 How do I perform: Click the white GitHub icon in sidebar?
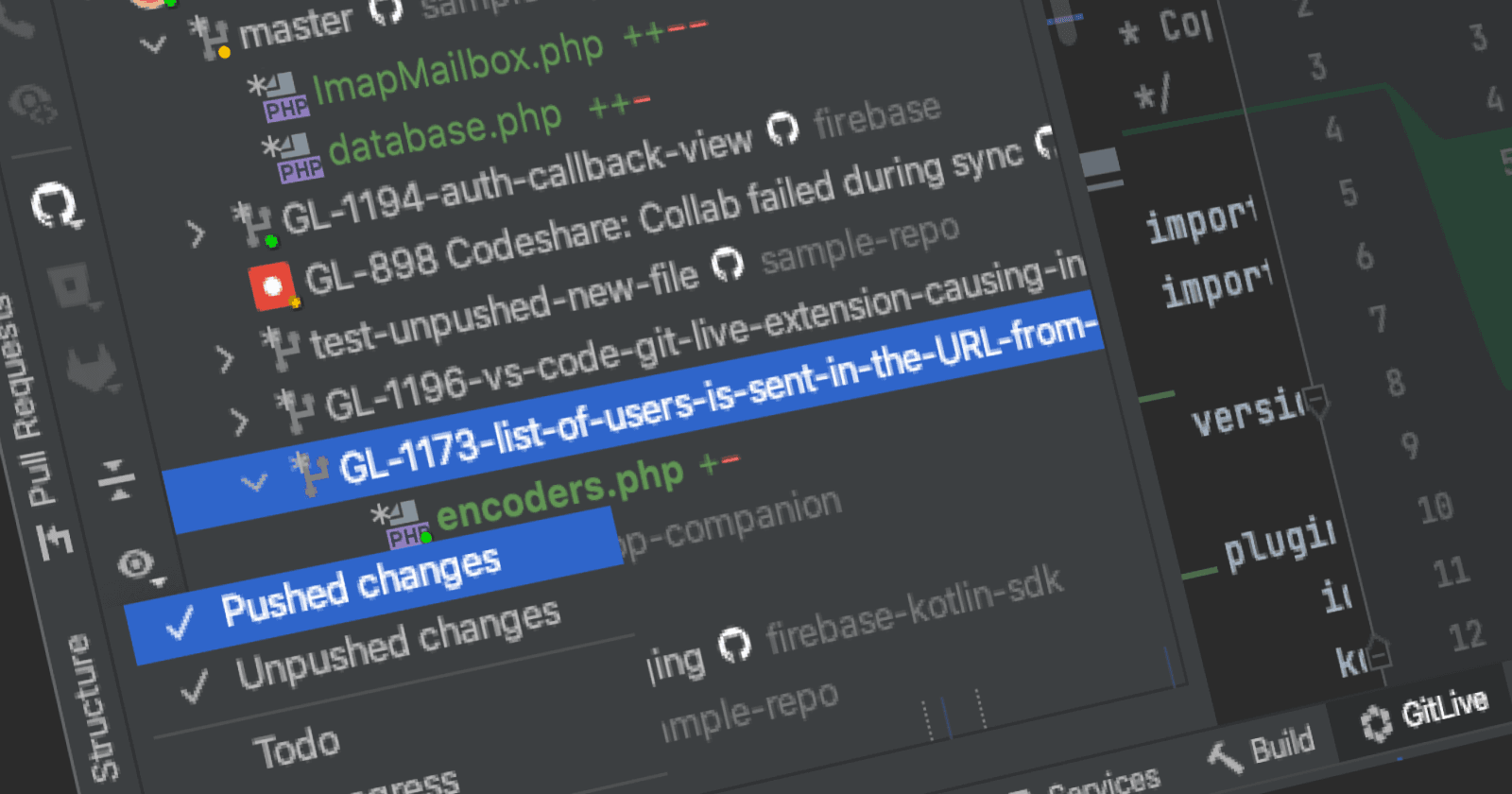[57, 205]
